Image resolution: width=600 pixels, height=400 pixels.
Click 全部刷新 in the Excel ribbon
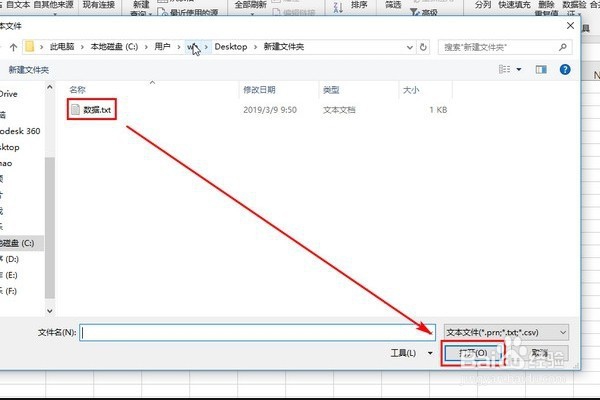click(250, 5)
